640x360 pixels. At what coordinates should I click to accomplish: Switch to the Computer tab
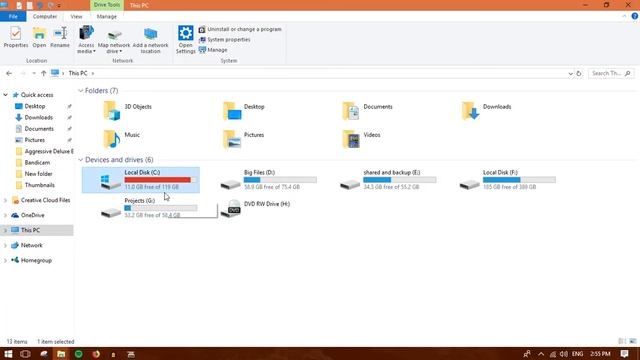(x=45, y=16)
